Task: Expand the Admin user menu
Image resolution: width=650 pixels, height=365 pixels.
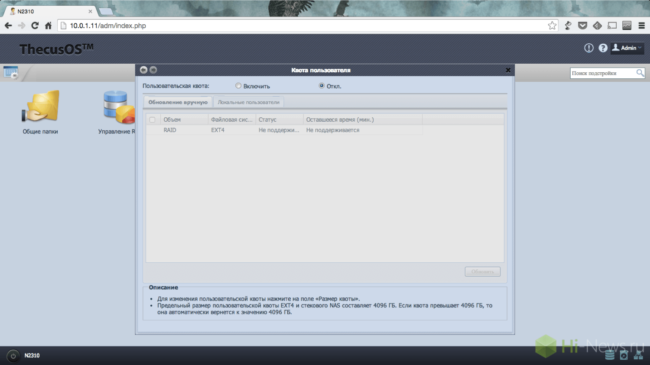Action: pyautogui.click(x=627, y=48)
